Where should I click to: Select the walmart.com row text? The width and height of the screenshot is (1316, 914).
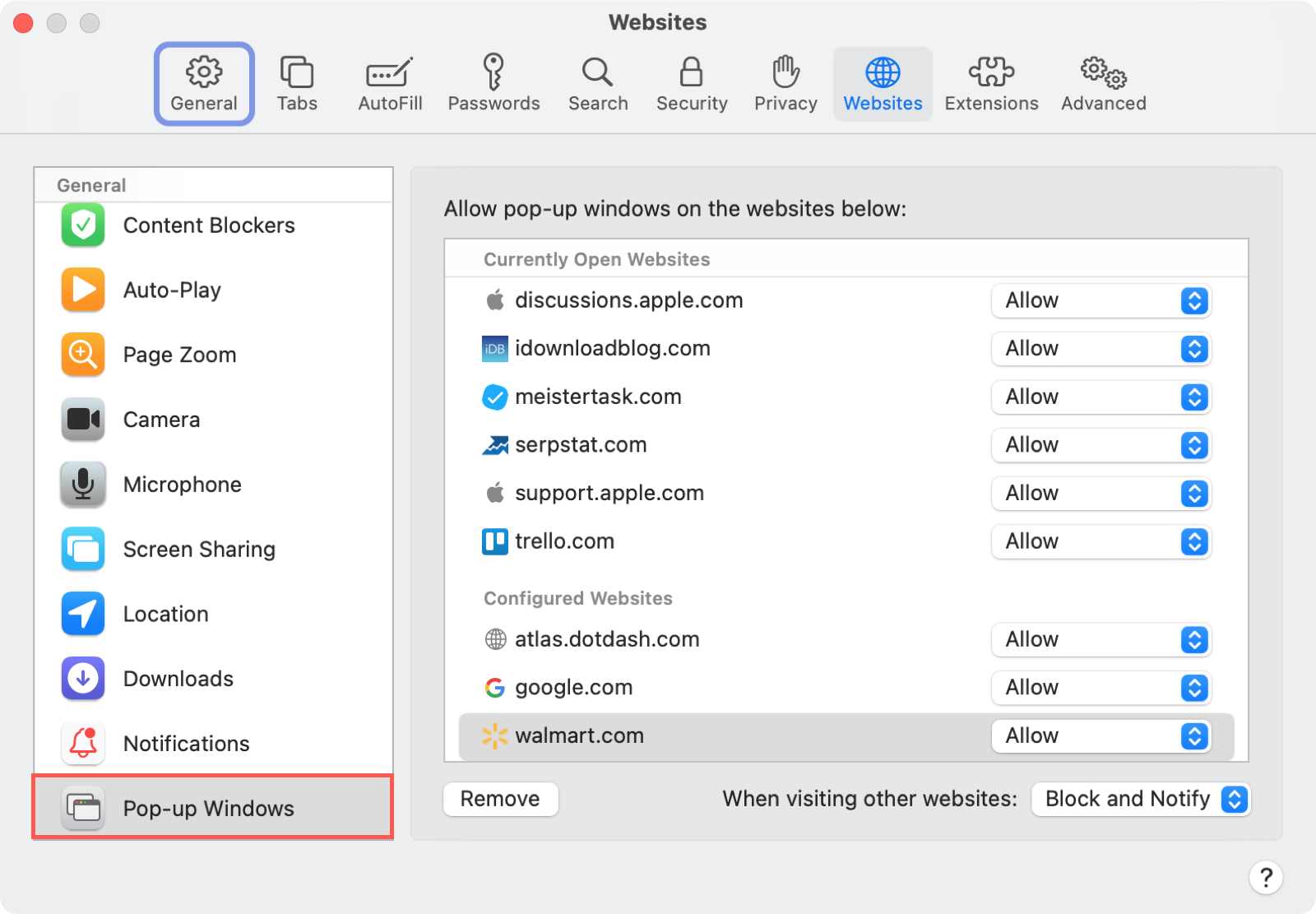pyautogui.click(x=579, y=735)
